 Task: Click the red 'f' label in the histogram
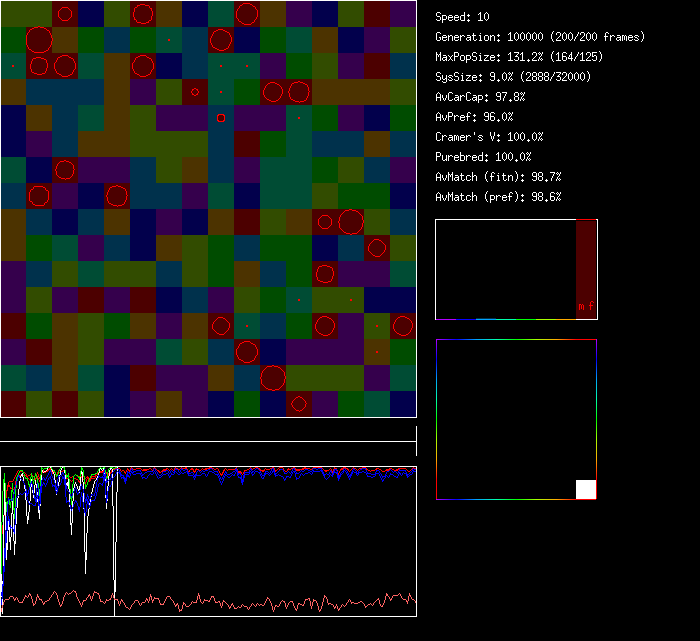tap(591, 306)
